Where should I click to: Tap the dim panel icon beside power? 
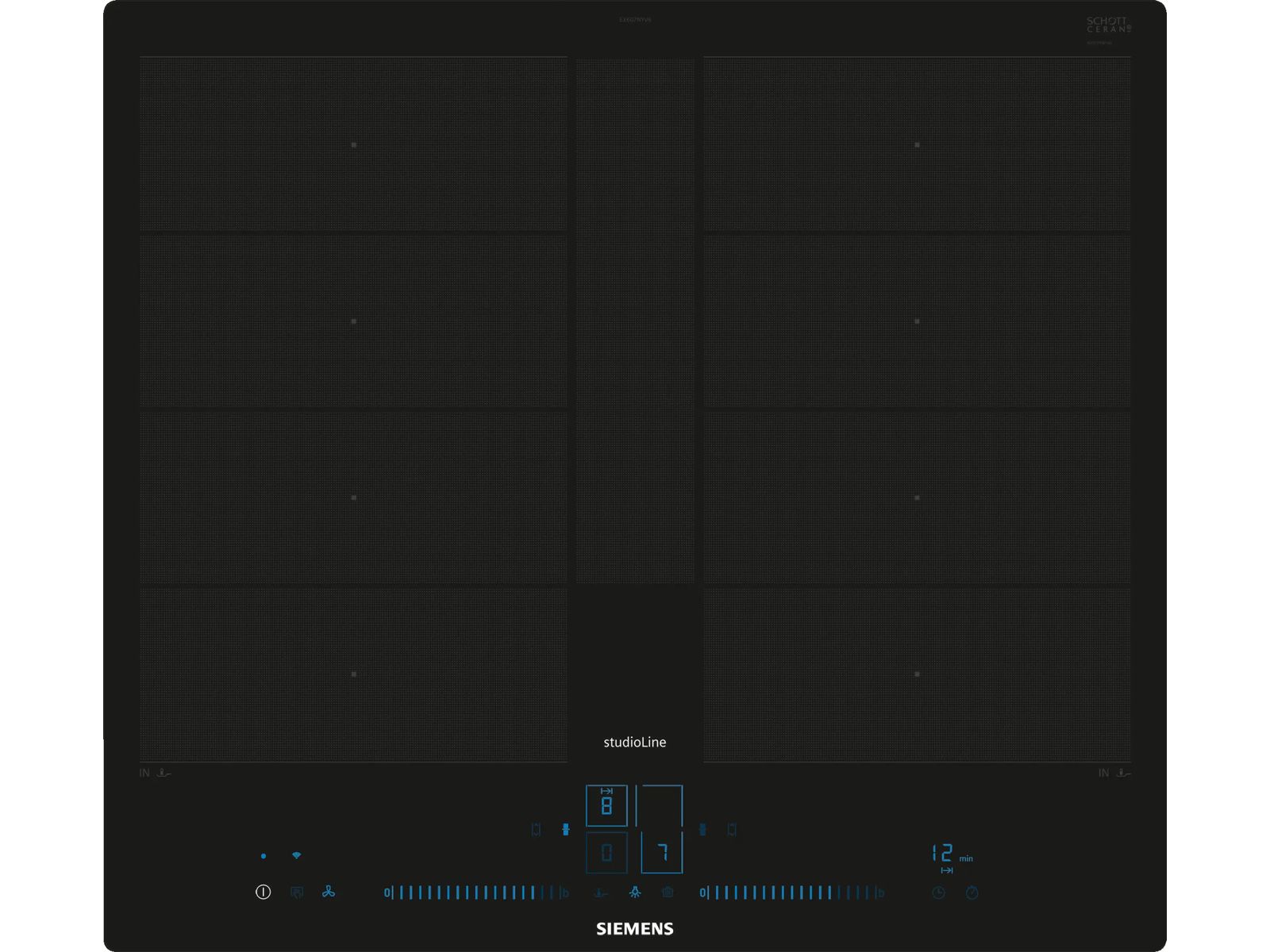(297, 892)
